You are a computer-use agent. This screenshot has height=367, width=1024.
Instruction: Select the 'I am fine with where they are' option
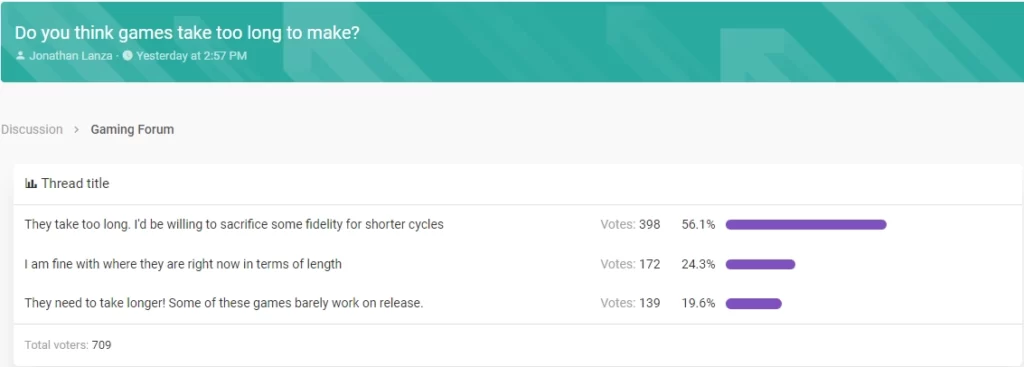pyautogui.click(x=183, y=264)
